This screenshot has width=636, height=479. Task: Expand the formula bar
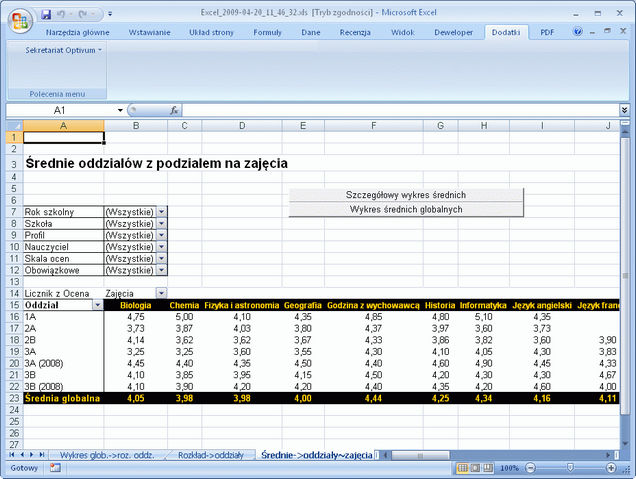(x=624, y=110)
